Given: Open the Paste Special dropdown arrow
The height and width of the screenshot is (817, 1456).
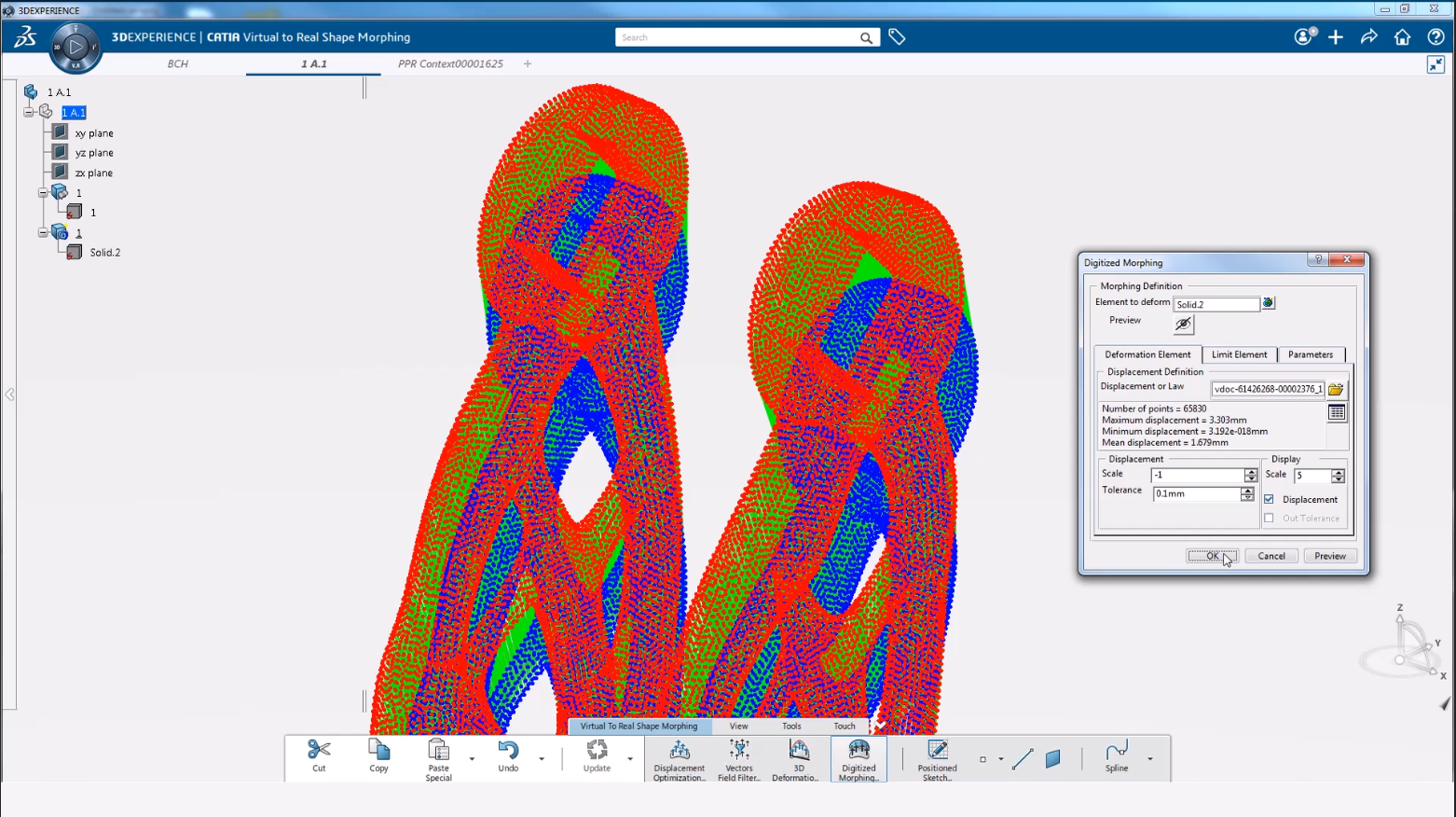Looking at the screenshot, I should click(472, 759).
